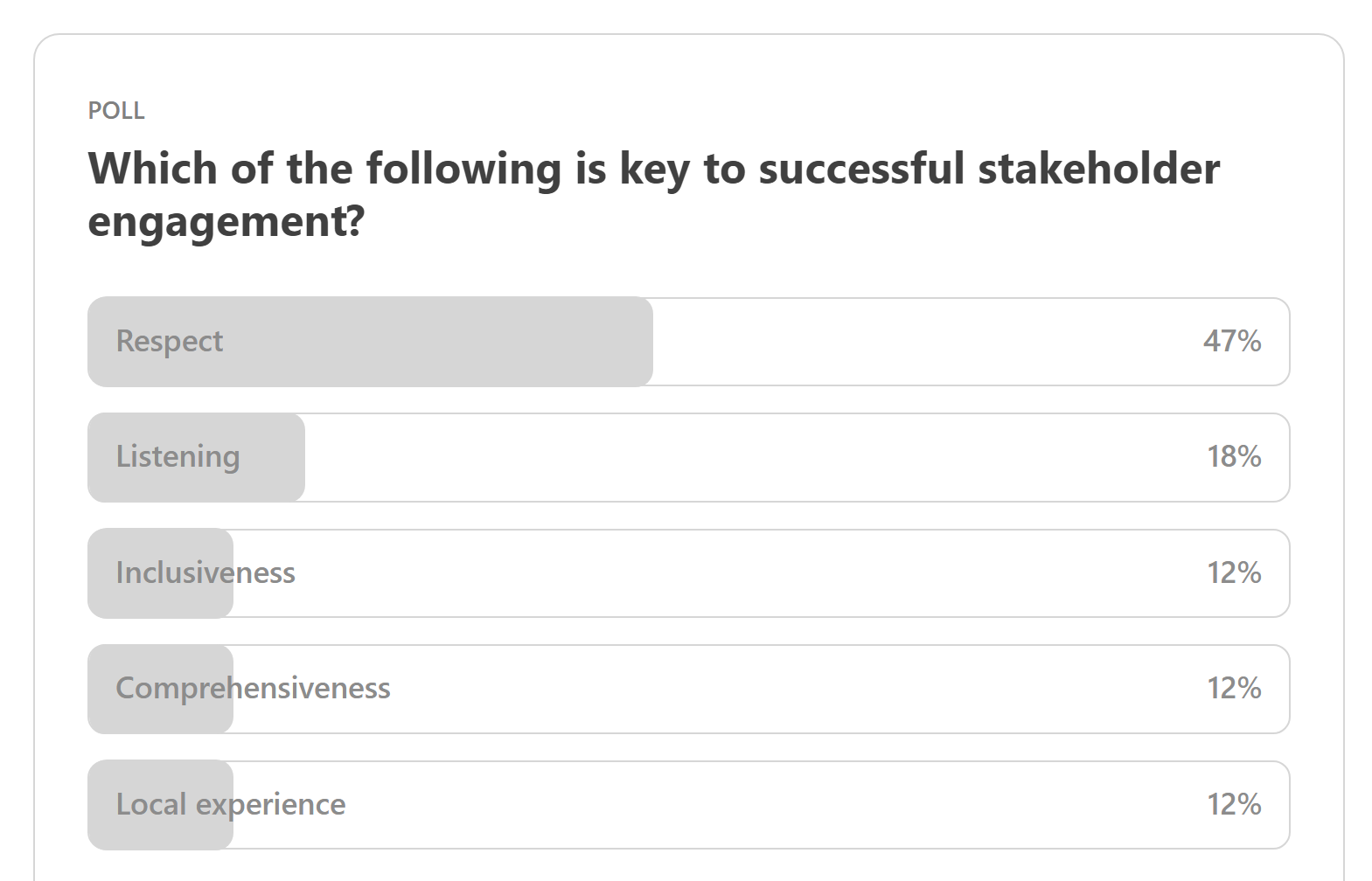Screen dimensions: 1372x881
Task: Click the 18% result for Listening
Action: point(1233,456)
